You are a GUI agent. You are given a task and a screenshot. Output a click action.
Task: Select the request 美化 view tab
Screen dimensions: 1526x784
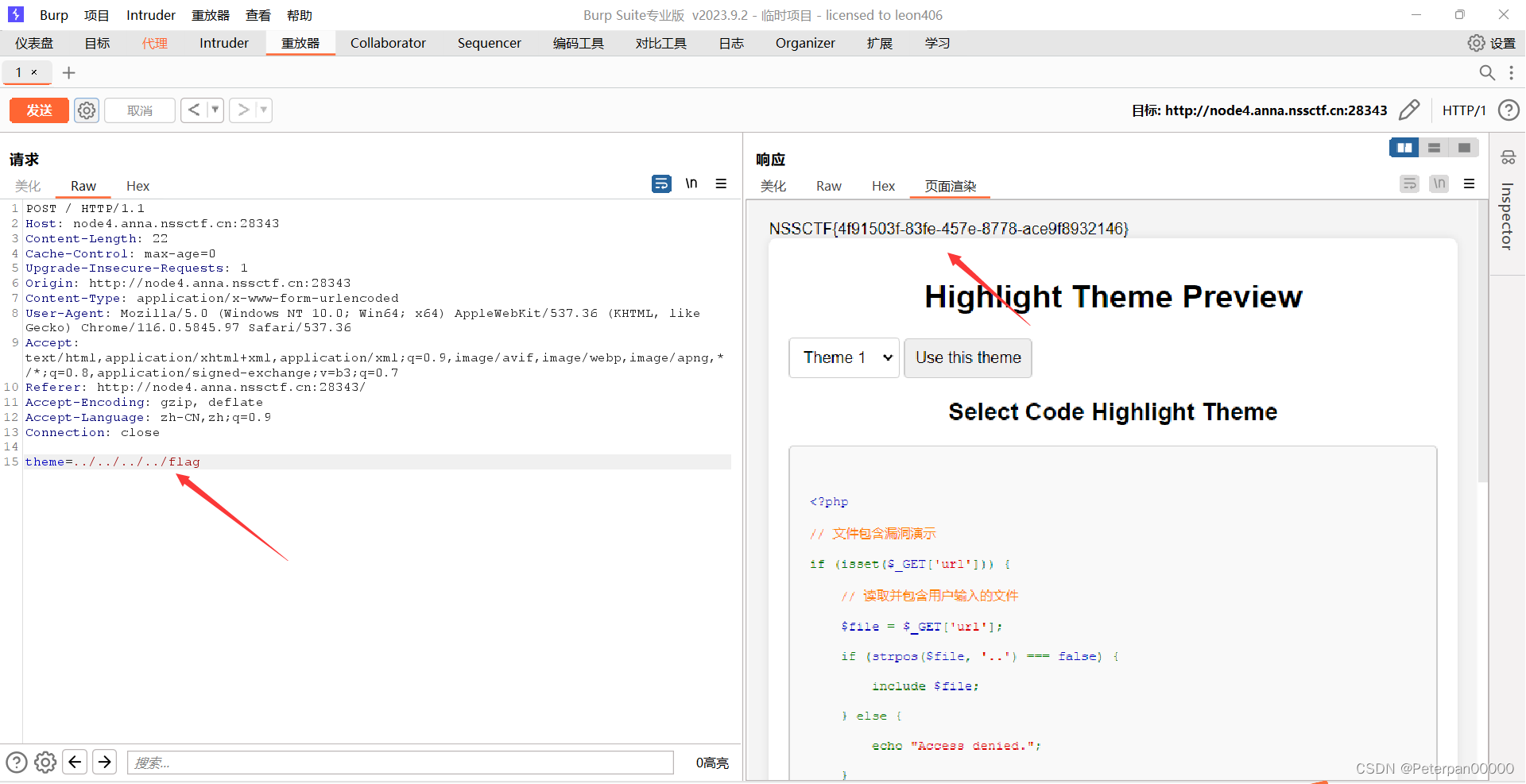(x=28, y=186)
